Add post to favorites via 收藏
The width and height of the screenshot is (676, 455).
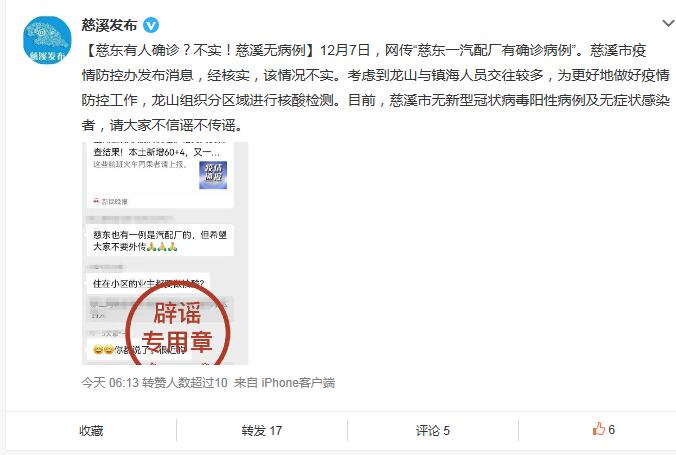click(x=91, y=430)
